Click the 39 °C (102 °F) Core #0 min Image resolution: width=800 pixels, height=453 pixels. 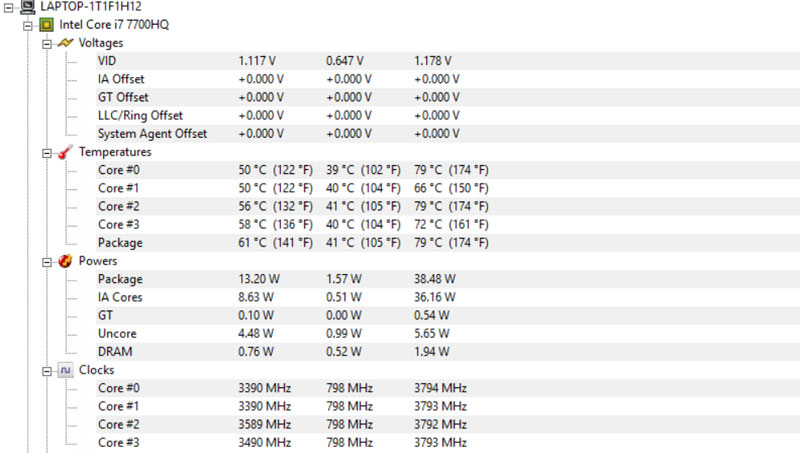point(363,170)
